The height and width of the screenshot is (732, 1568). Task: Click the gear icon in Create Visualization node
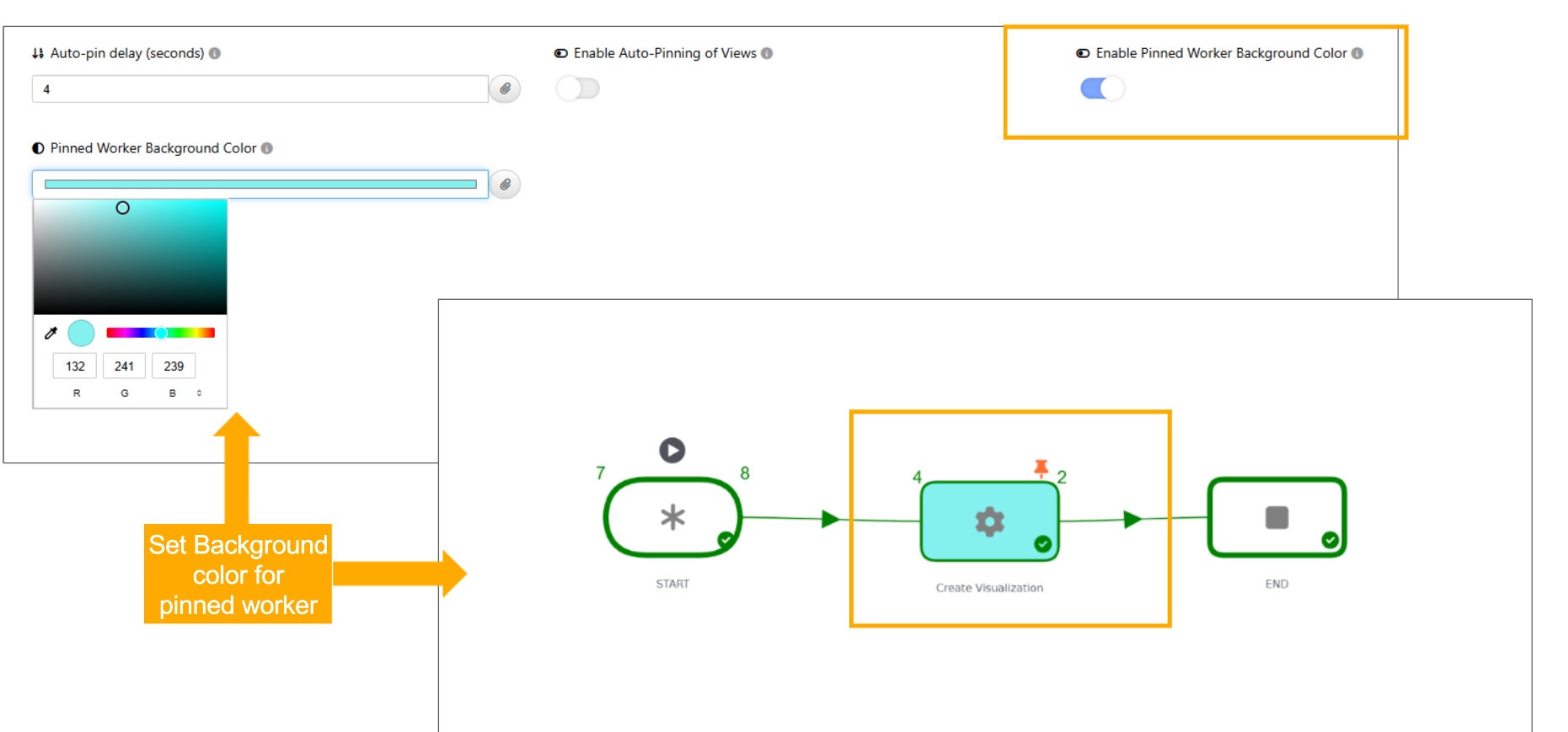(989, 522)
